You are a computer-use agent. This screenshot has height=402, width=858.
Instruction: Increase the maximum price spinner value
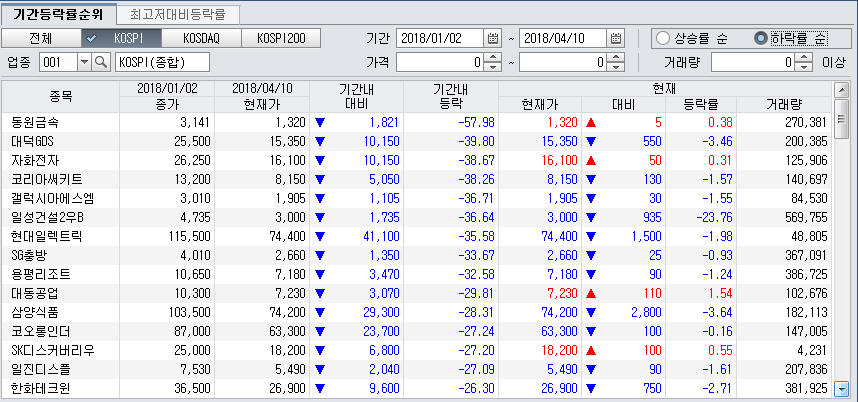tap(618, 58)
